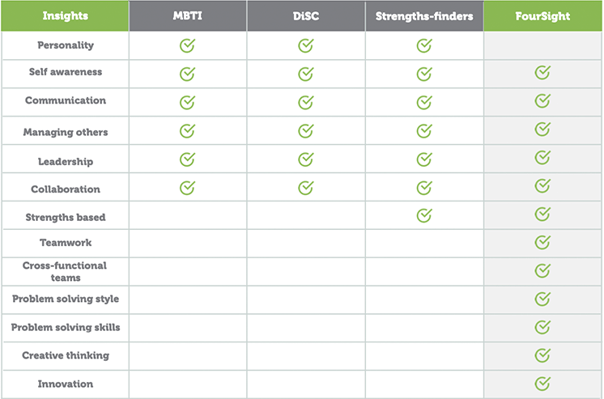Click the DiSC Leadership checkmark
The height and width of the screenshot is (399, 604).
click(305, 159)
